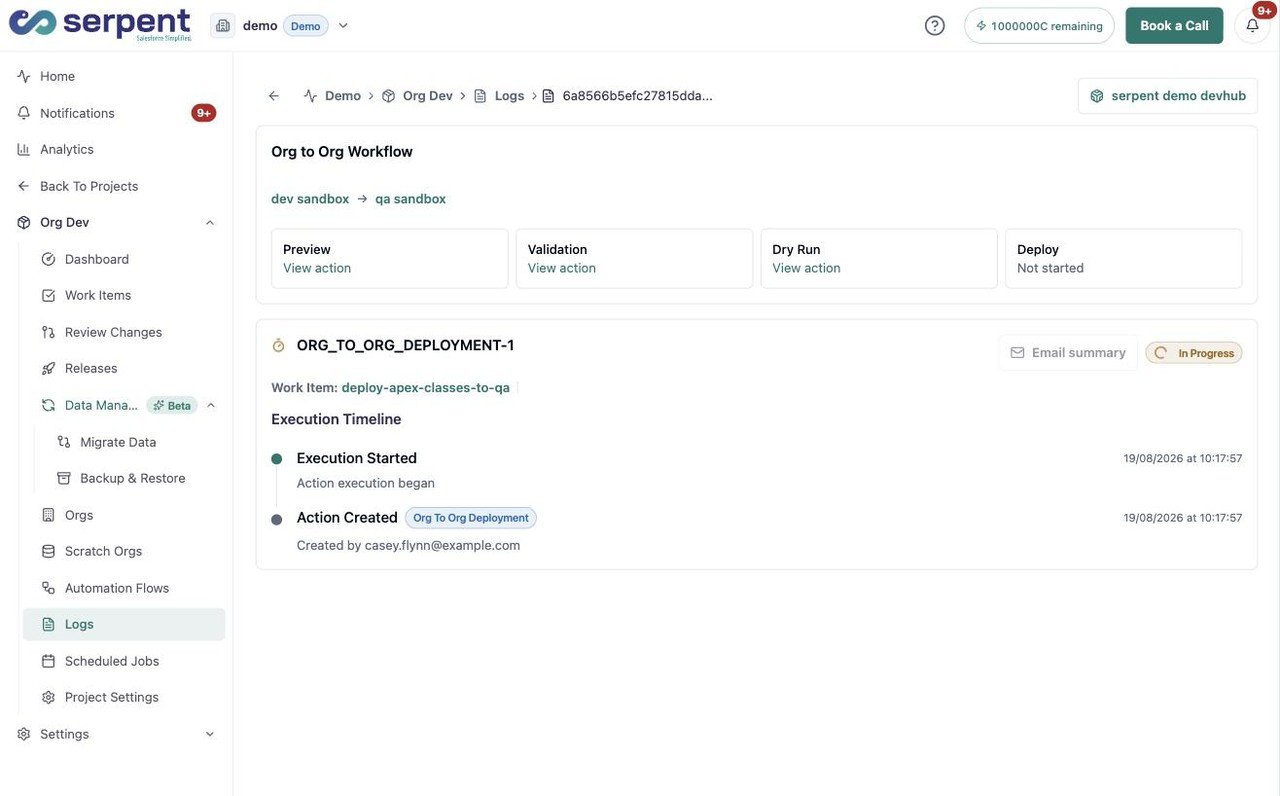Screen dimensions: 1280x796
Task: Open the demo workspace dropdown chevron
Action: tap(343, 26)
